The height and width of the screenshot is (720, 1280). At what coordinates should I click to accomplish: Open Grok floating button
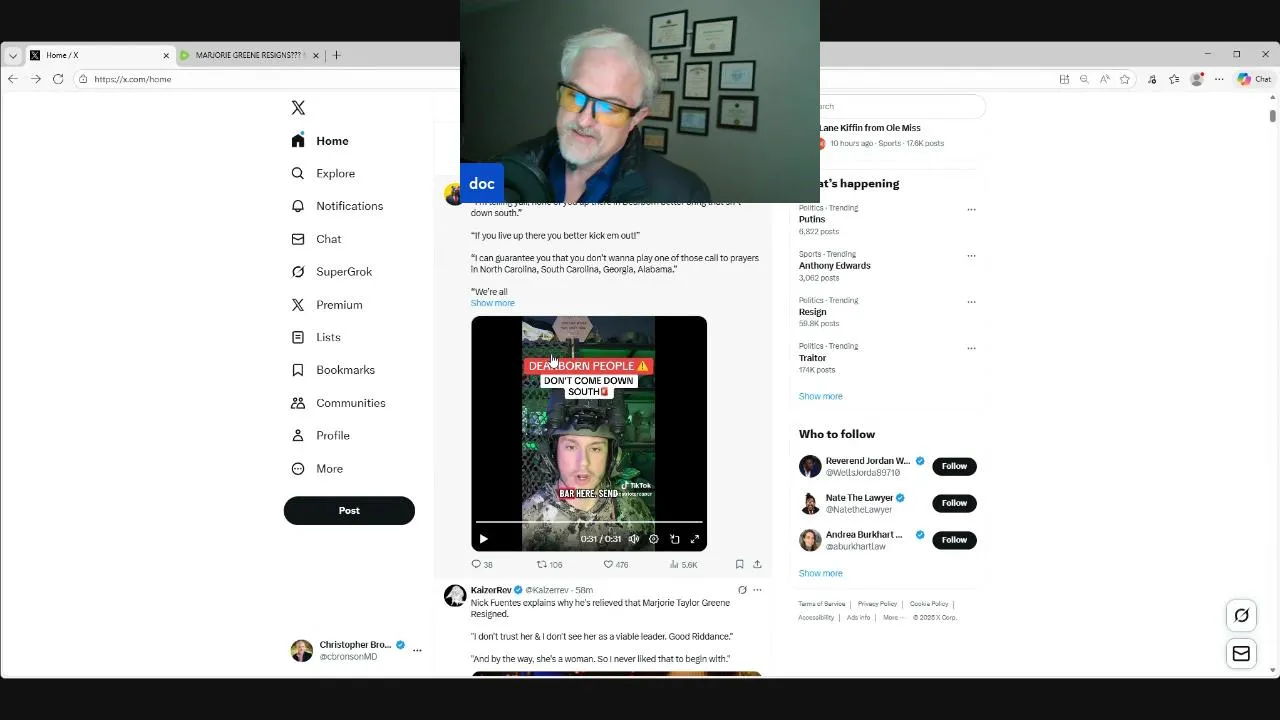[x=1241, y=616]
